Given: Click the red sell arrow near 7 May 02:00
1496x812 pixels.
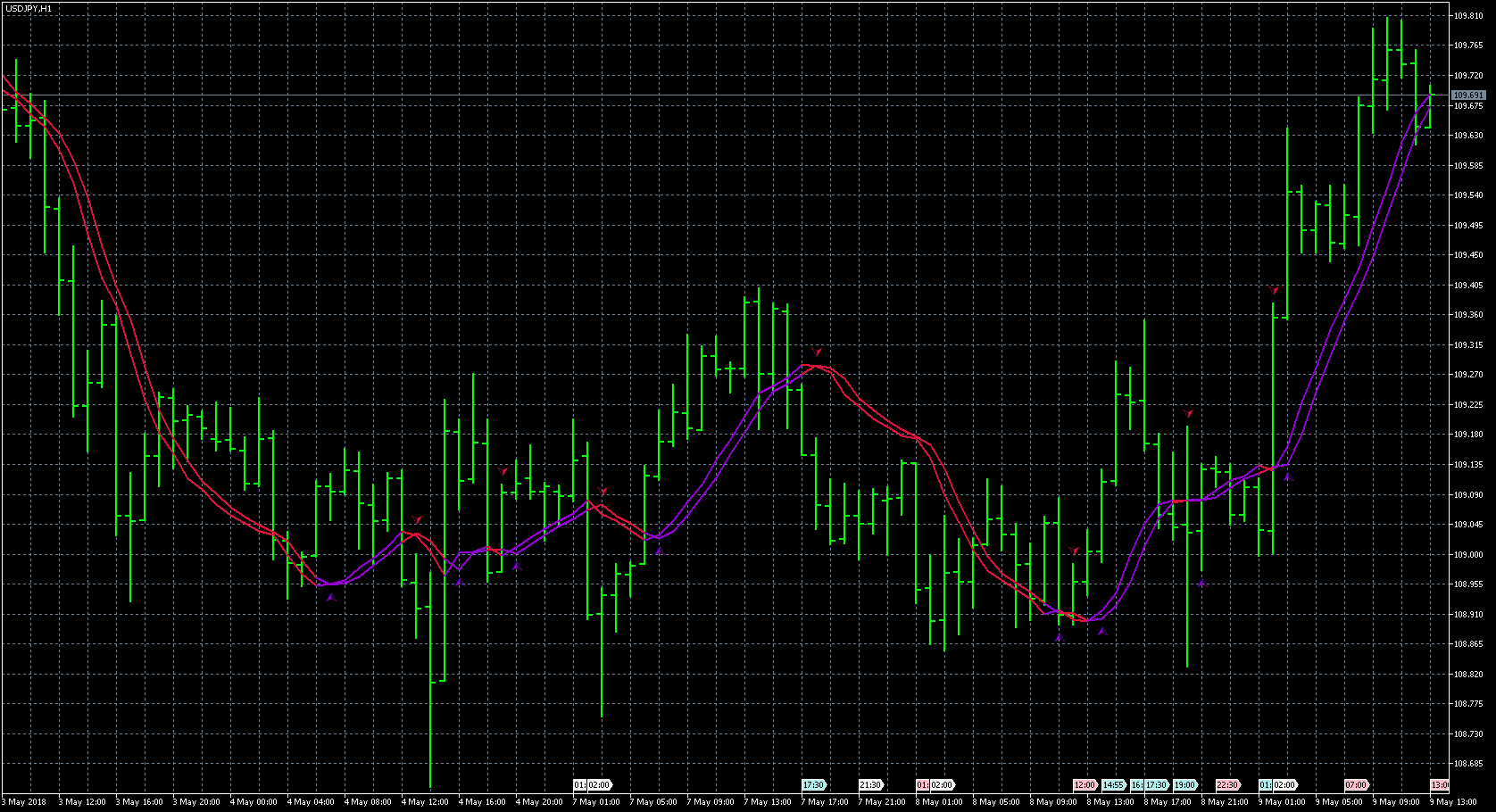Looking at the screenshot, I should 603,492.
